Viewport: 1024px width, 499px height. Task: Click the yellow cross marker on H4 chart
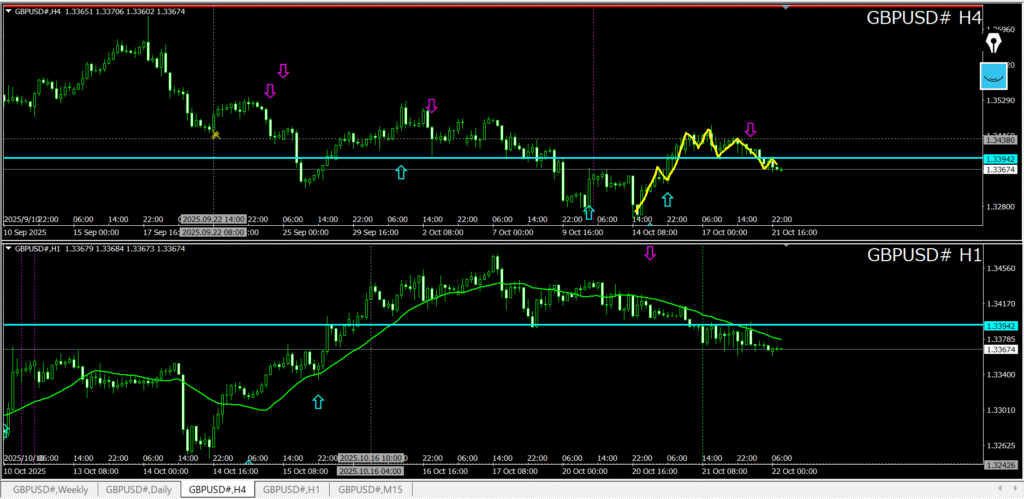pos(215,134)
